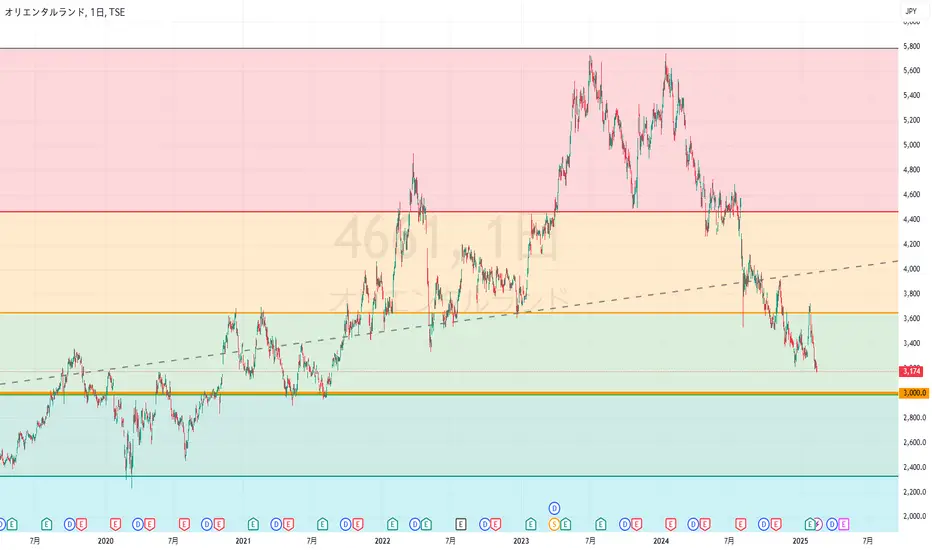Image resolution: width=932 pixels, height=550 pixels.
Task: Open the purple E upcoming earnings marker
Action: (843, 524)
